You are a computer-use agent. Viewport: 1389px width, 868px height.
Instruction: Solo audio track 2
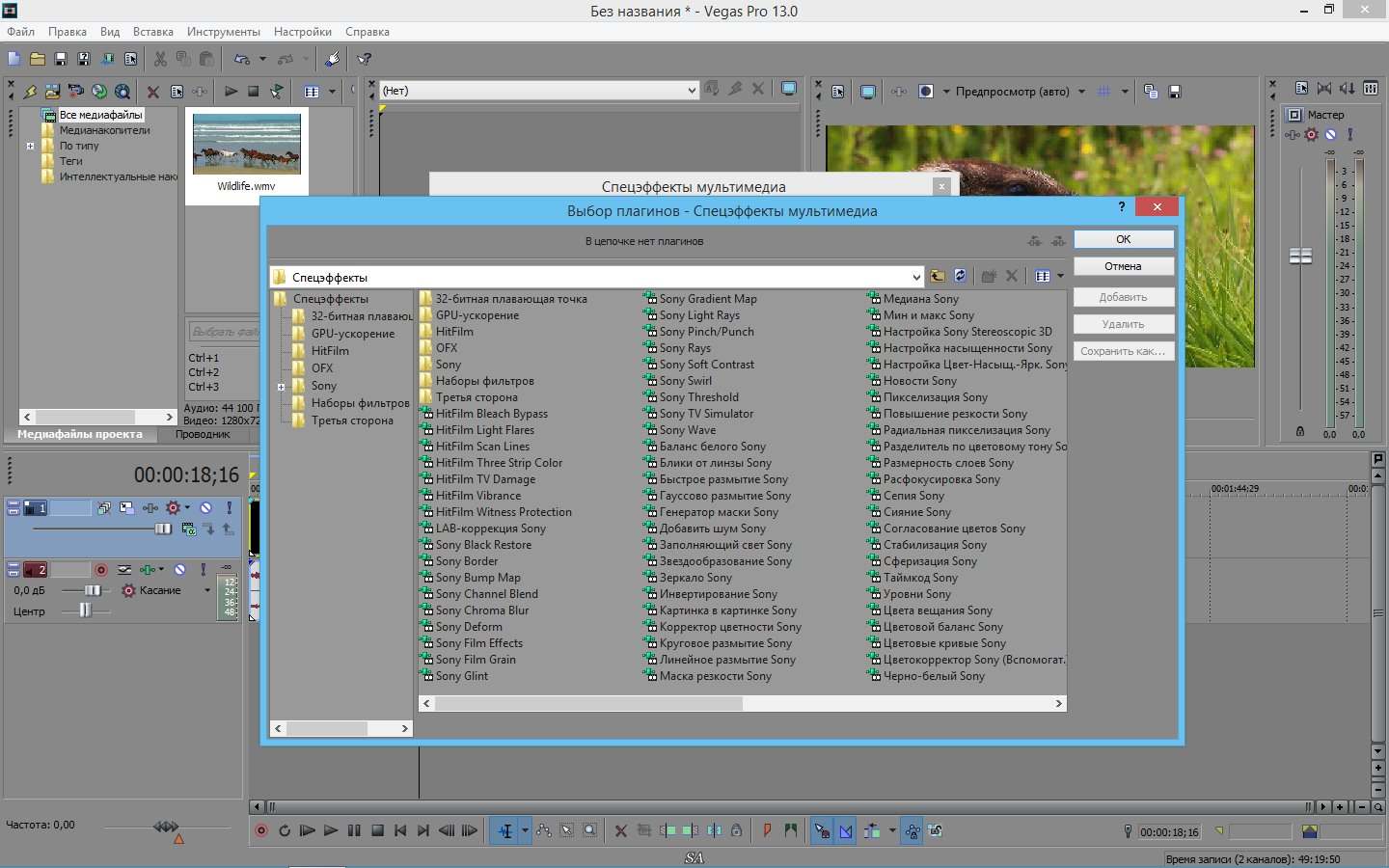click(204, 570)
